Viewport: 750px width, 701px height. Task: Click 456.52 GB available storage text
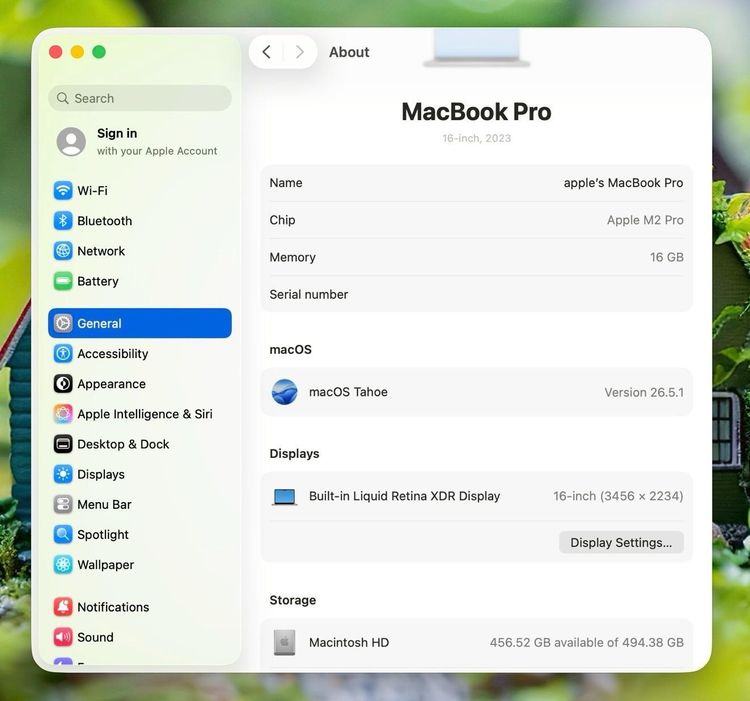click(586, 642)
